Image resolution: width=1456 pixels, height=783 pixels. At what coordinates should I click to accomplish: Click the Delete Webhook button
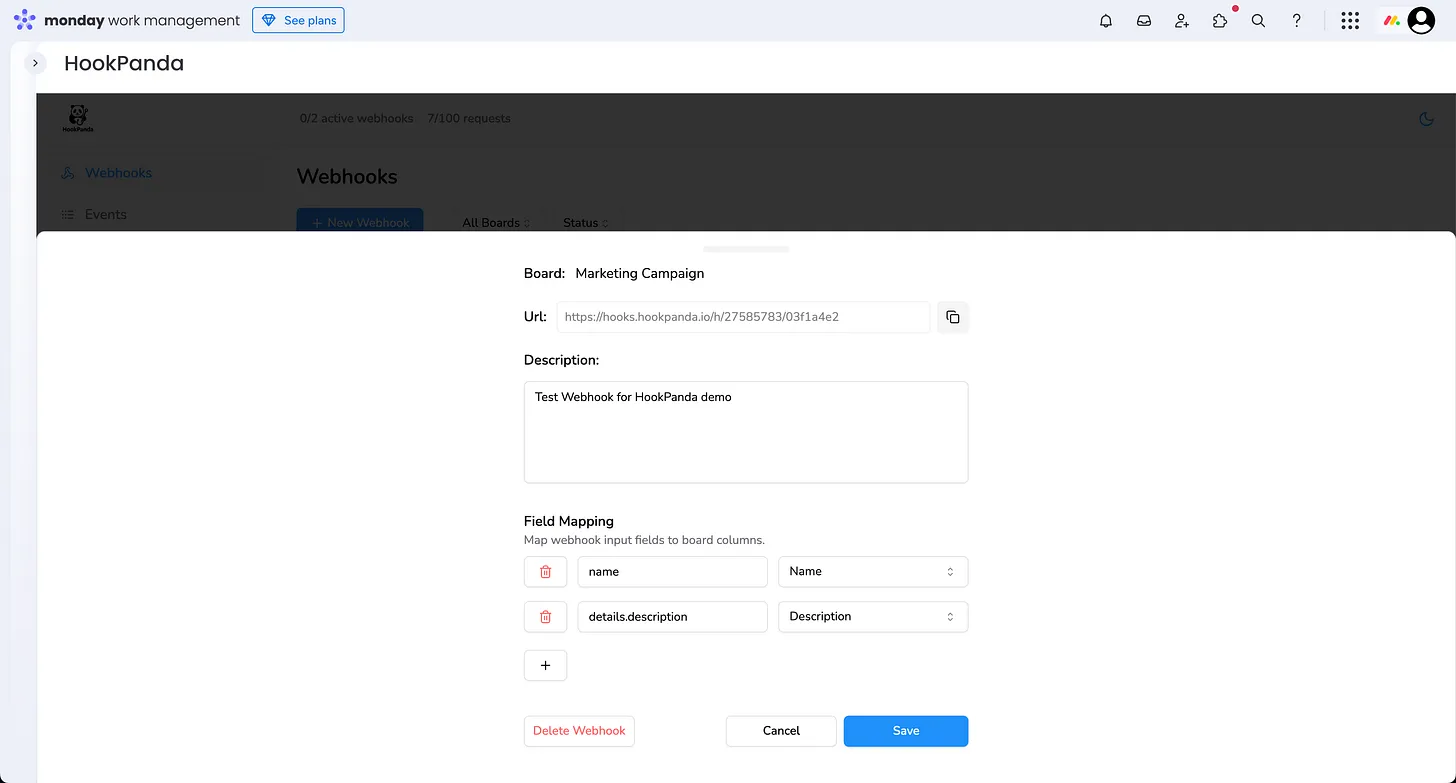coord(579,731)
